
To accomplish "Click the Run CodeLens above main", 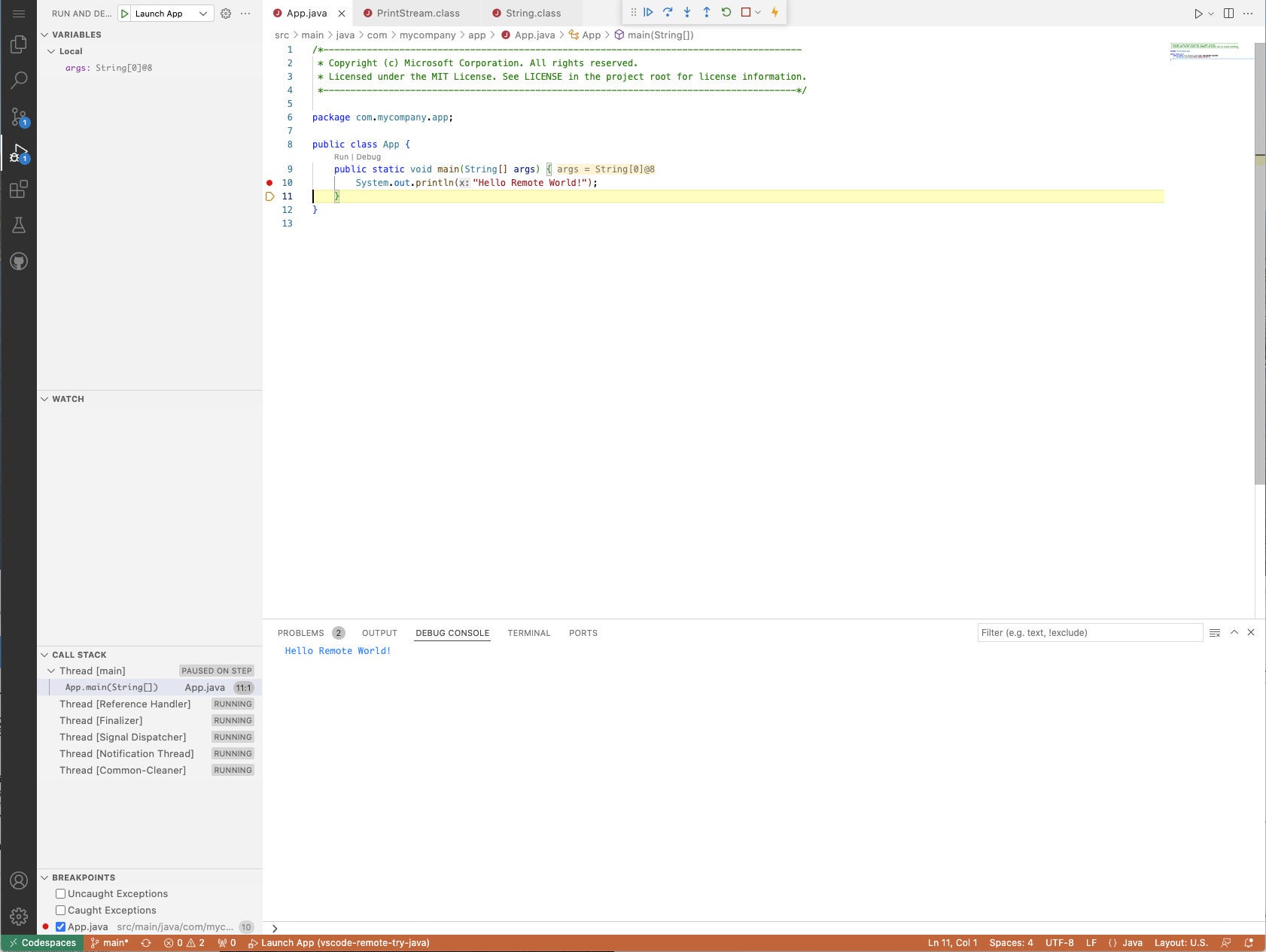I will pyautogui.click(x=341, y=157).
